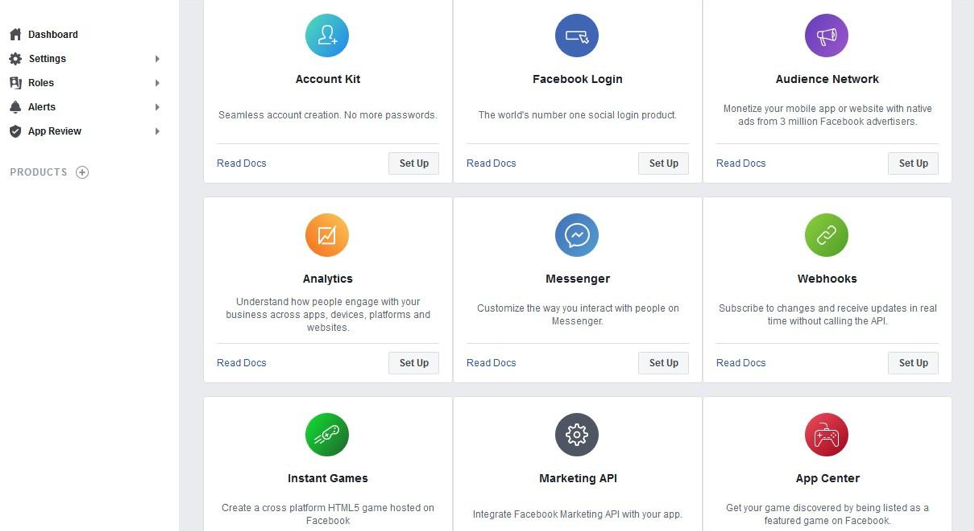Click the green Webhooks link icon
Screen dimensions: 974x531
tap(826, 235)
